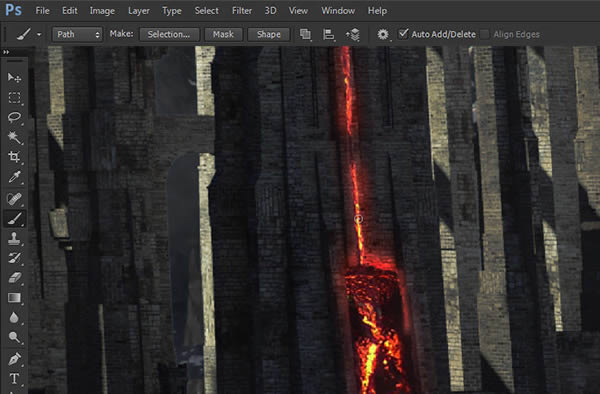The height and width of the screenshot is (394, 600).
Task: Click the Make Mask button
Action: (x=223, y=34)
